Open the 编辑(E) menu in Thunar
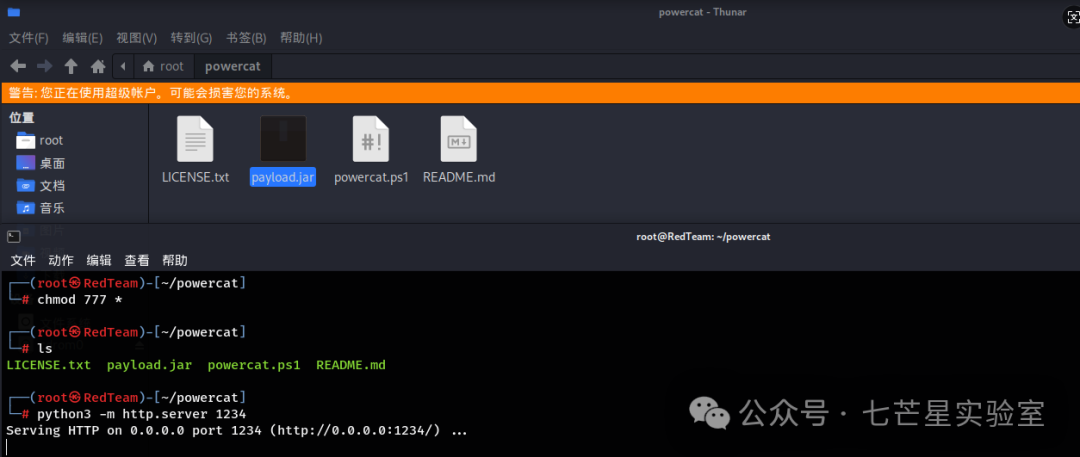The width and height of the screenshot is (1080, 457). click(x=82, y=38)
